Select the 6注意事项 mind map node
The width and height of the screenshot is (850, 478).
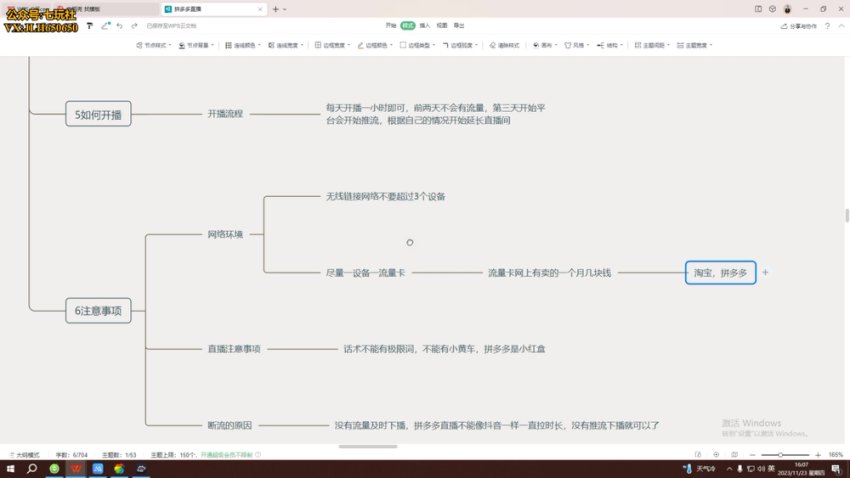click(x=98, y=311)
